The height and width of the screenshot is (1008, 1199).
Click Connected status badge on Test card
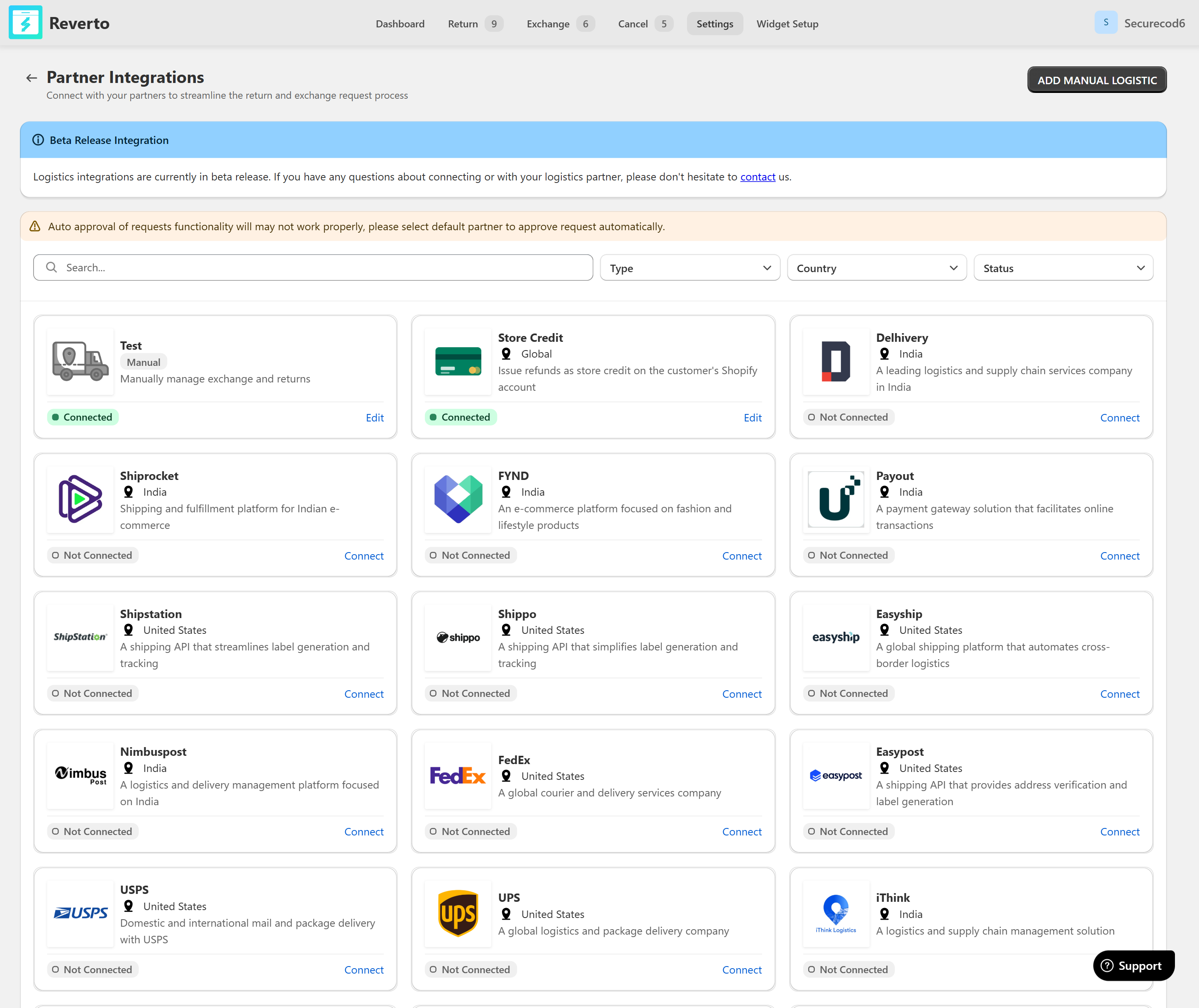83,417
